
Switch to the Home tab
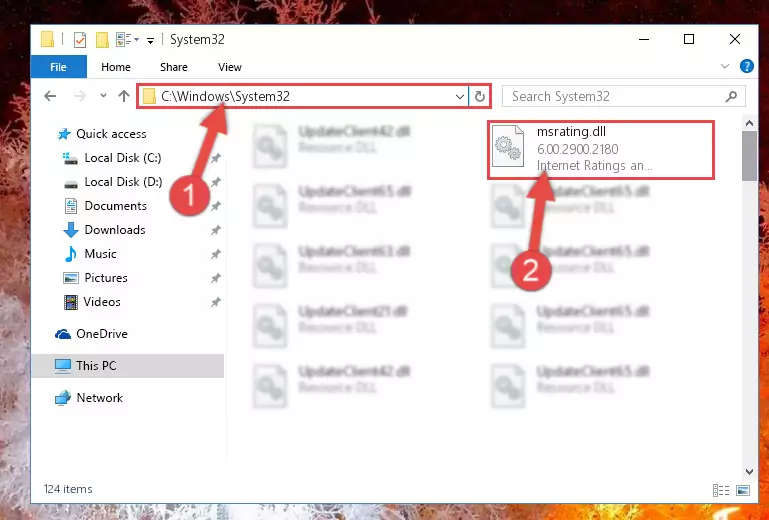(x=116, y=67)
